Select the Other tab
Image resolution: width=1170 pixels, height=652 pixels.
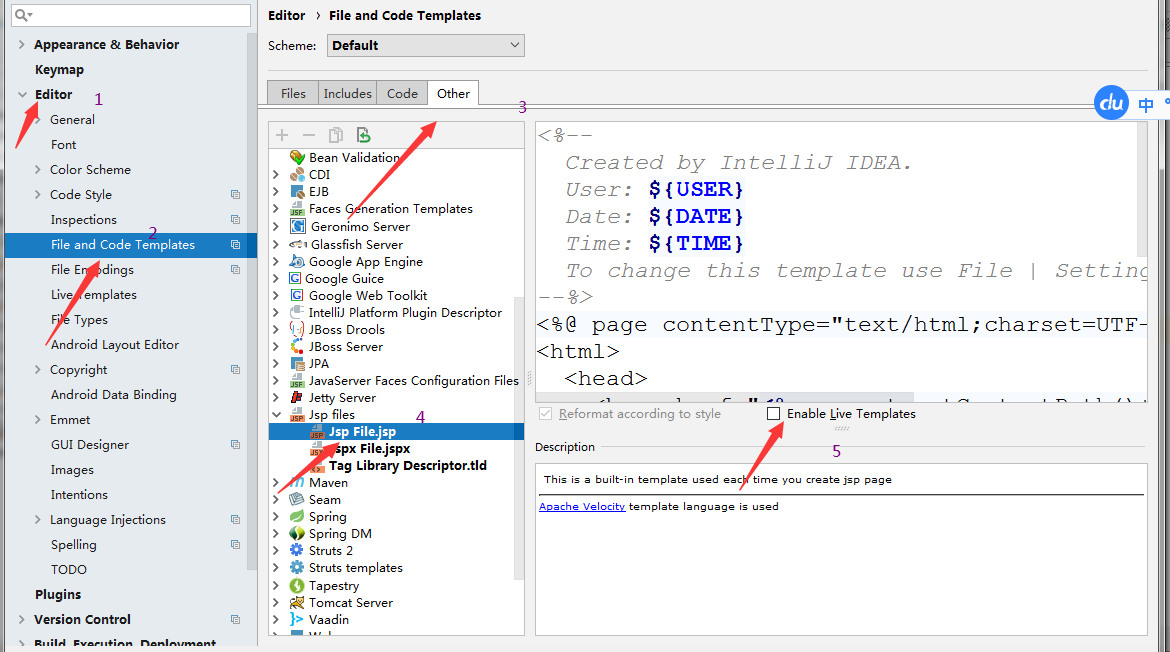point(453,93)
